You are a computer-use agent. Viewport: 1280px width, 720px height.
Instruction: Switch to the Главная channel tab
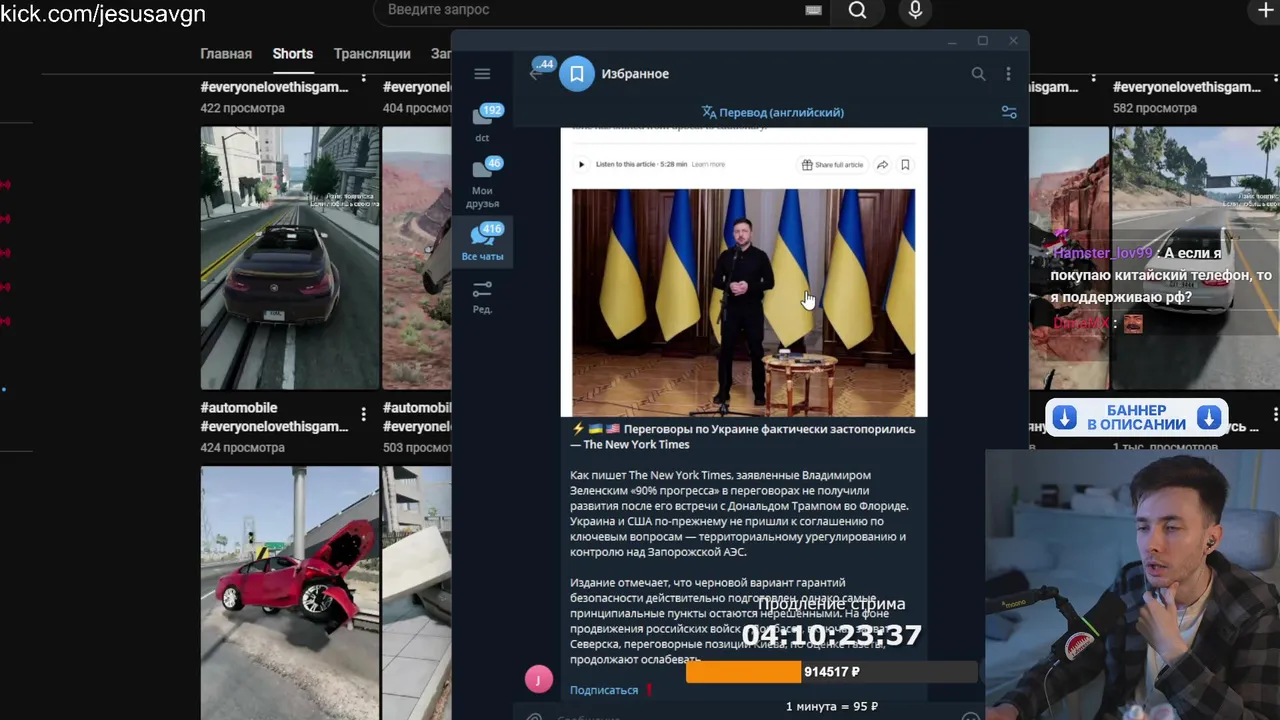[226, 54]
